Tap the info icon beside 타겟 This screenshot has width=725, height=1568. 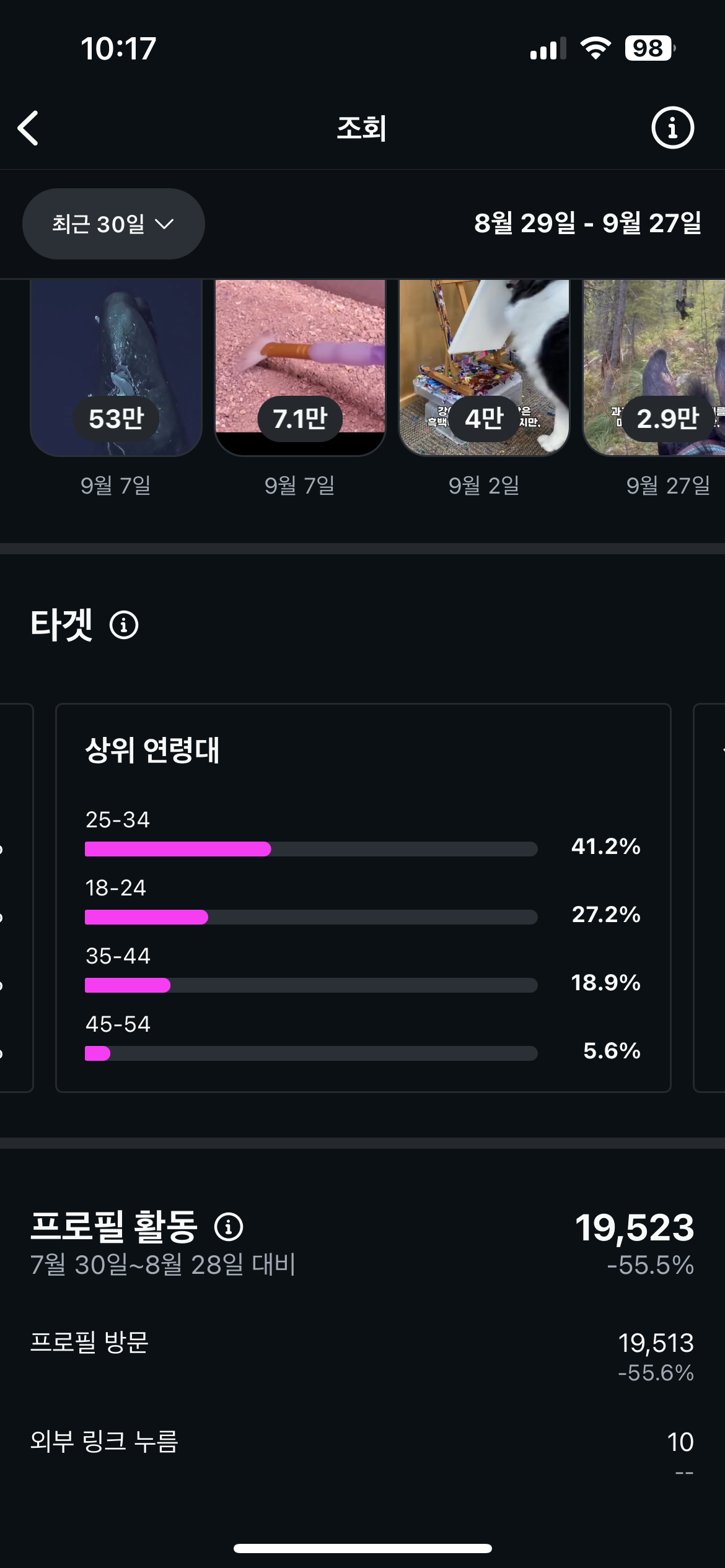(124, 625)
